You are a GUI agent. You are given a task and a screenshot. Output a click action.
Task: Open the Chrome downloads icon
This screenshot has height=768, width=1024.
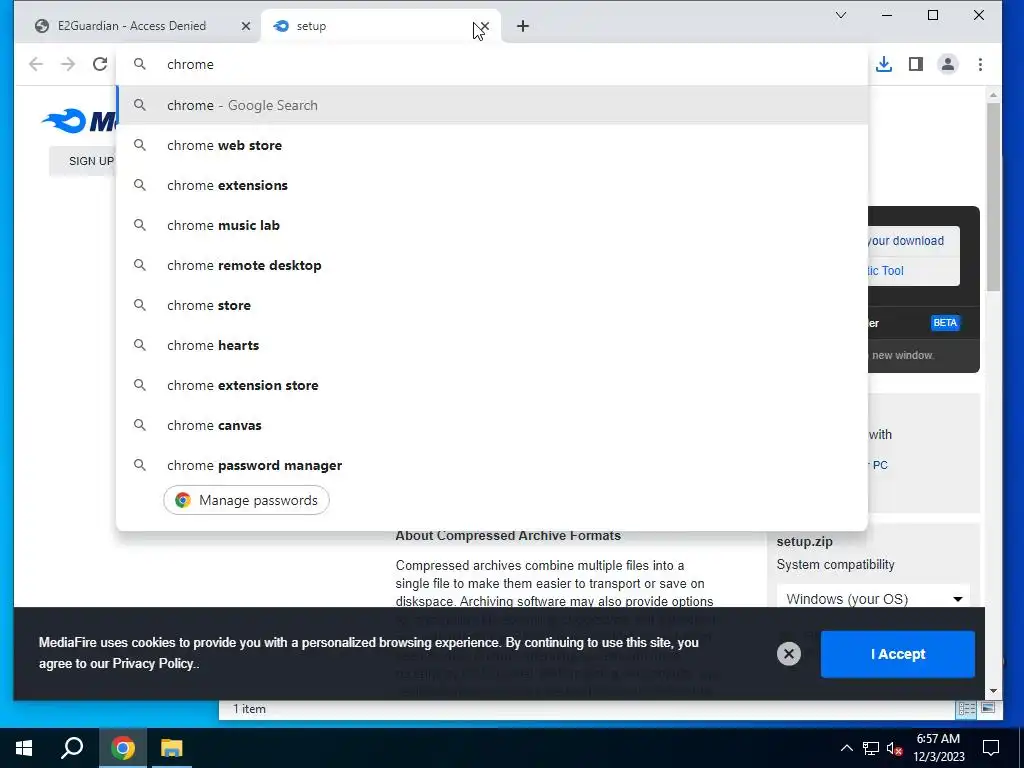tap(884, 64)
